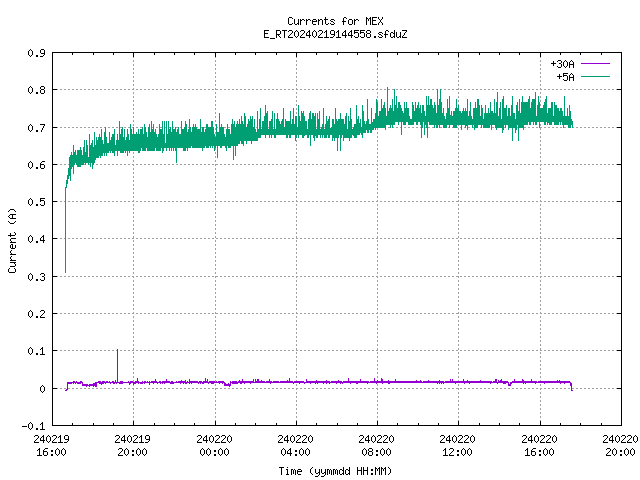
Task: Click the x-axis tick 240220 20:00
Action: point(620,445)
